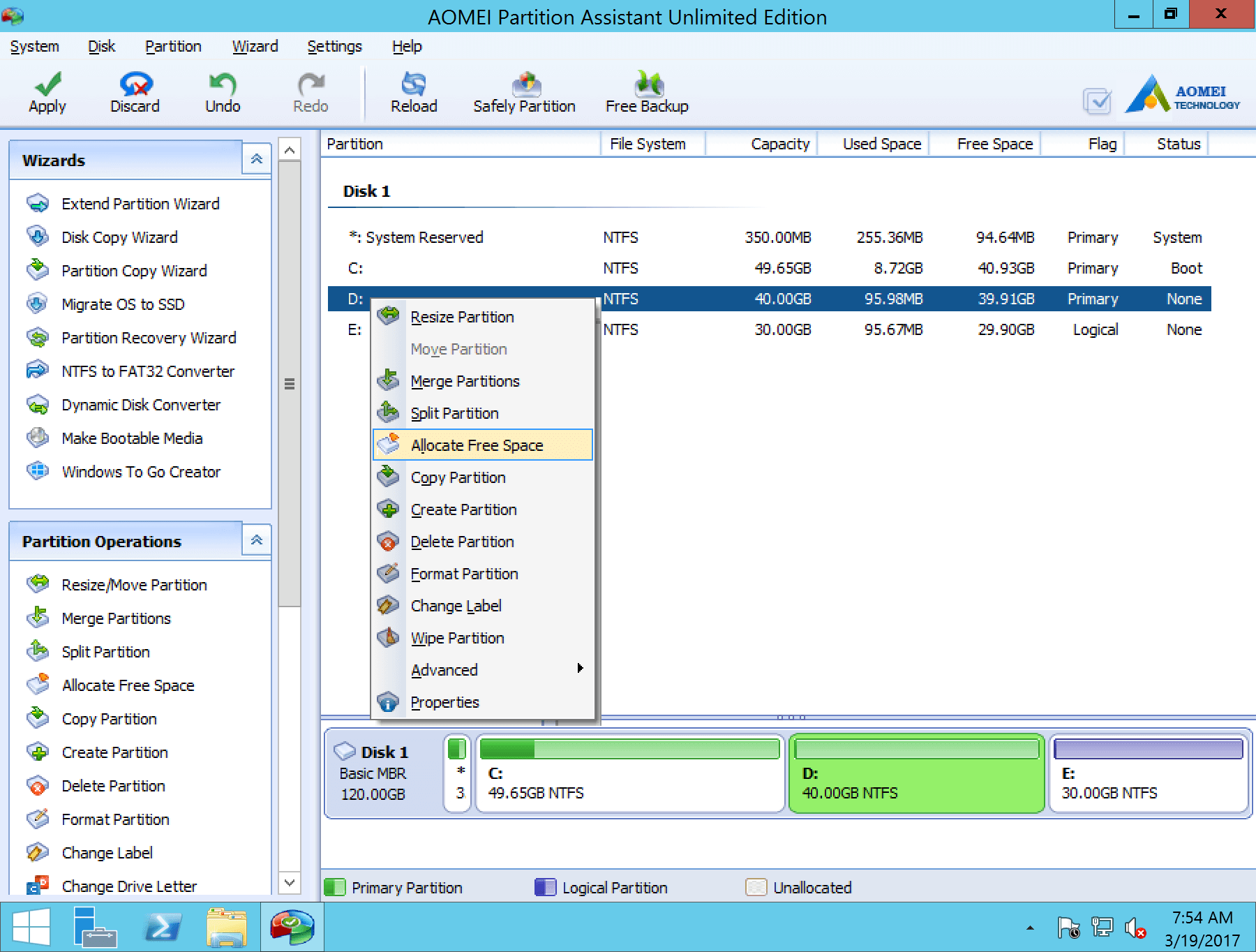This screenshot has height=952, width=1256.
Task: Start the NTFS to FAT32 Converter
Action: 147,371
